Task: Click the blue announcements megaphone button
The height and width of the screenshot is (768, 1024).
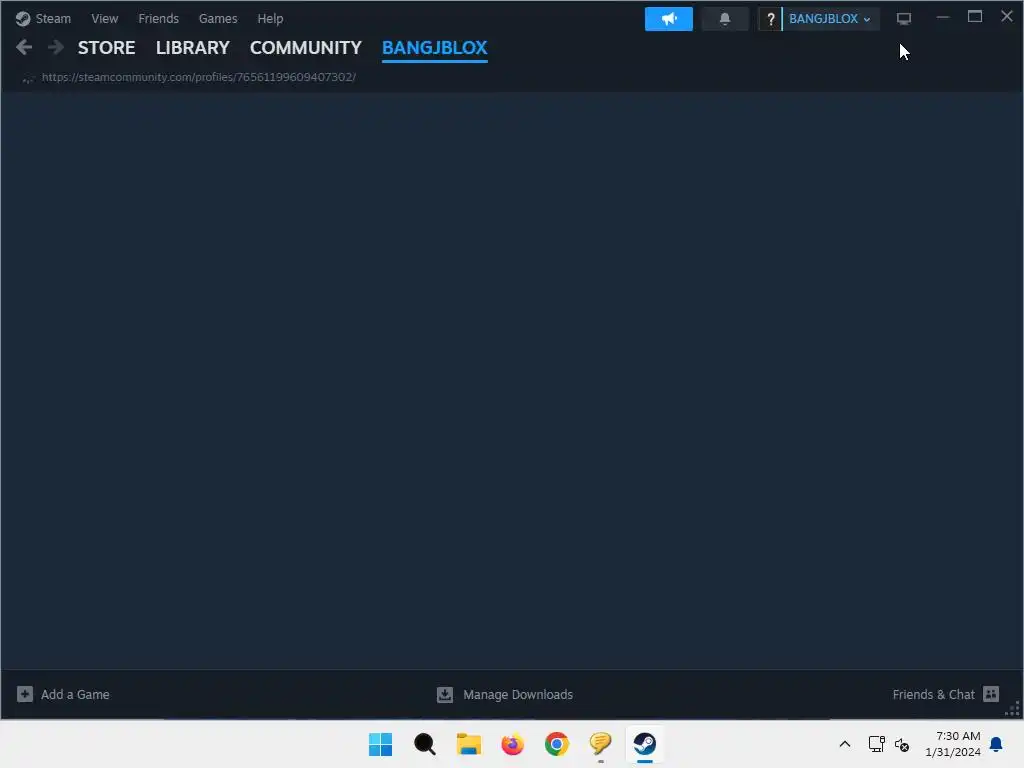Action: [x=669, y=19]
